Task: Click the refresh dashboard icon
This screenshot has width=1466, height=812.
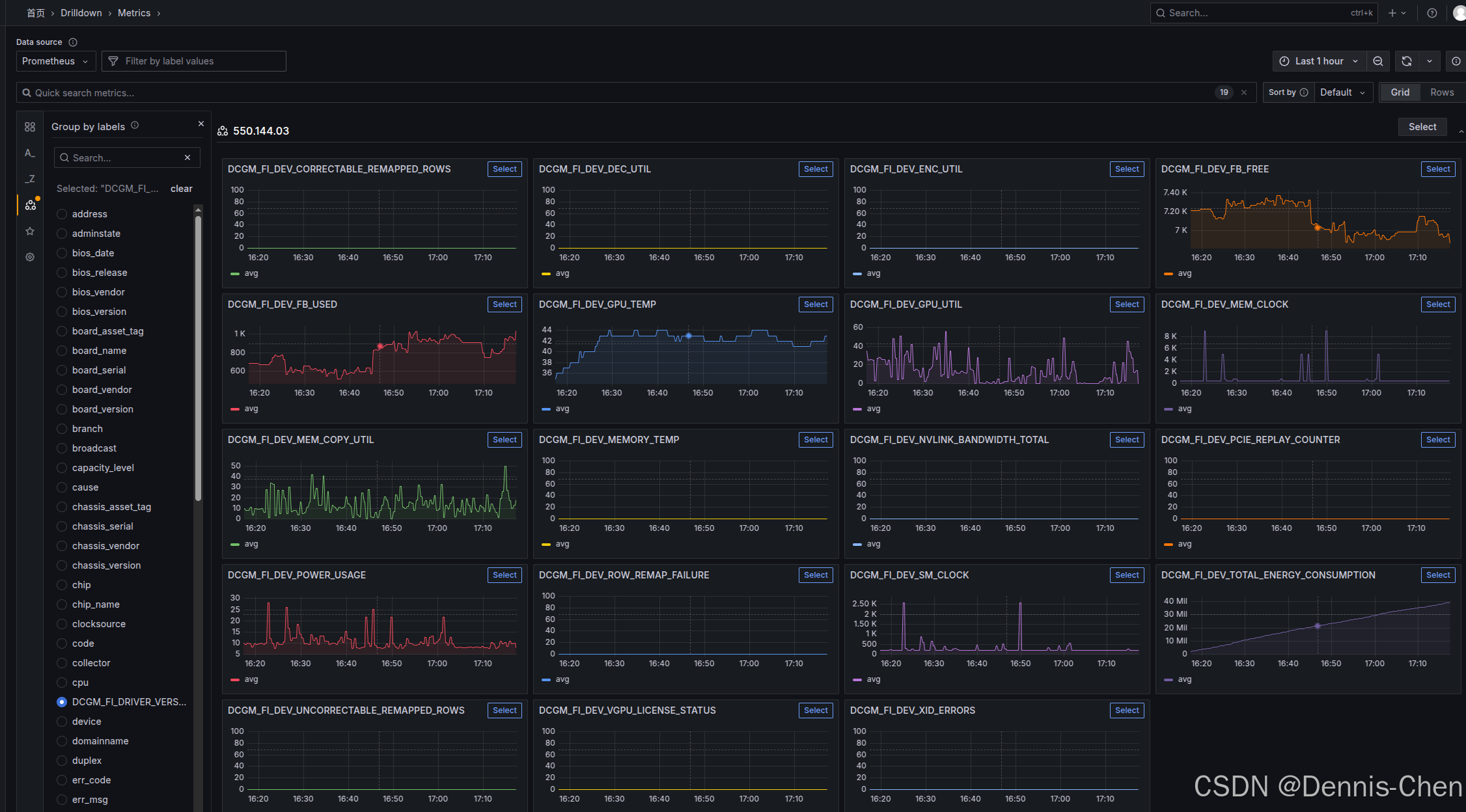Action: [x=1407, y=61]
